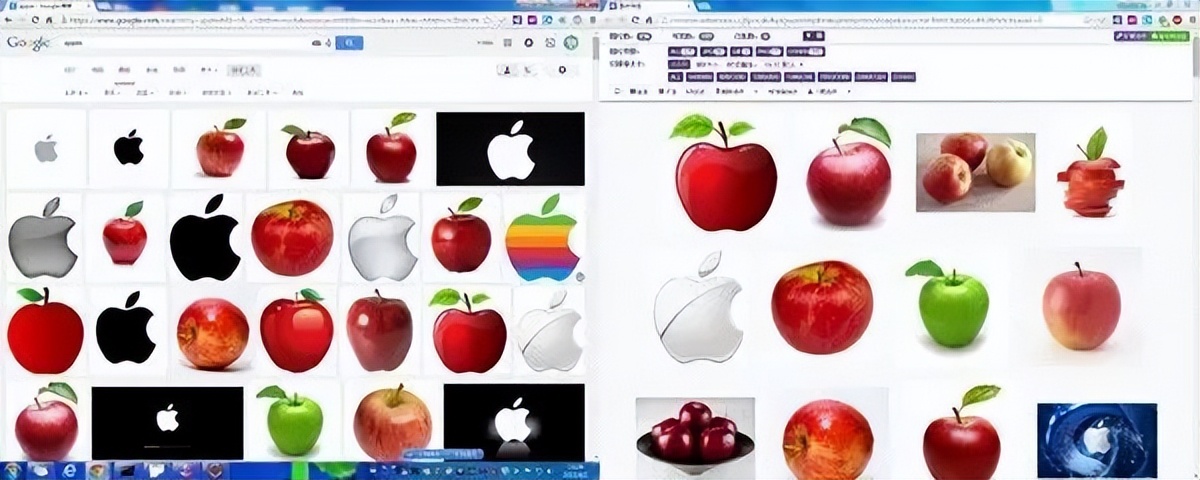
Task: Open the green apple thumbnail in Google results
Action: [294, 420]
